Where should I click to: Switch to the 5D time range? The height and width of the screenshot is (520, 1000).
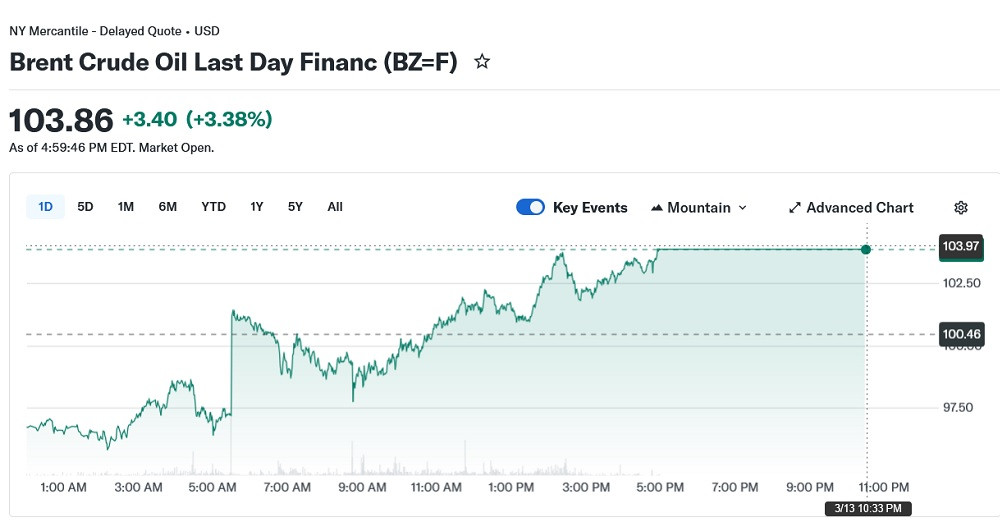pyautogui.click(x=85, y=207)
